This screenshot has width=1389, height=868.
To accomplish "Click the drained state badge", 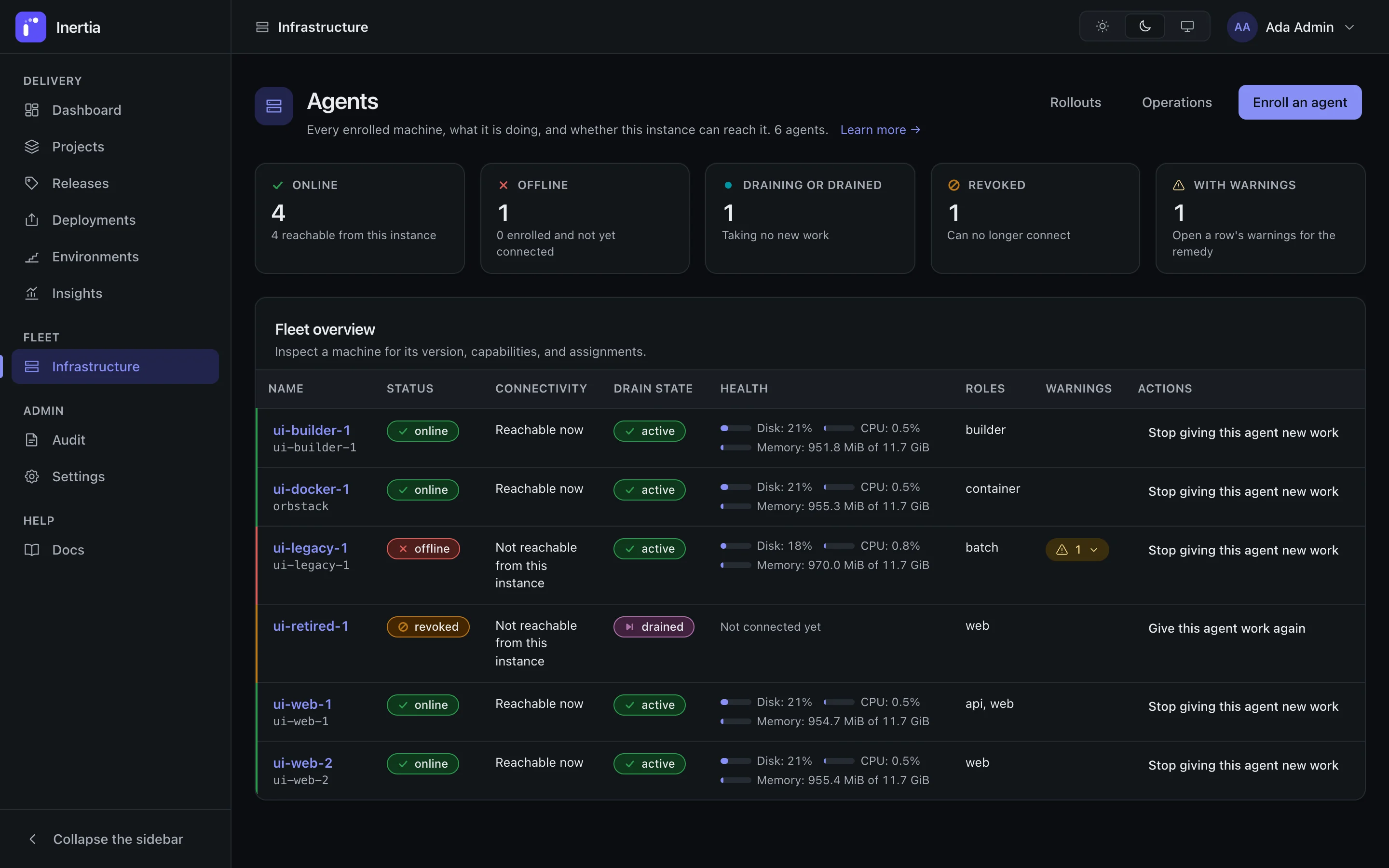I will point(654,627).
